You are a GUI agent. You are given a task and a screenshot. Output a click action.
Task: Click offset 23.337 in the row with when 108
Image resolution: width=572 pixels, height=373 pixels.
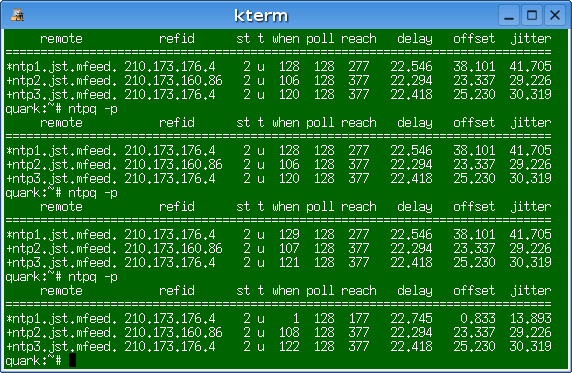coord(474,332)
